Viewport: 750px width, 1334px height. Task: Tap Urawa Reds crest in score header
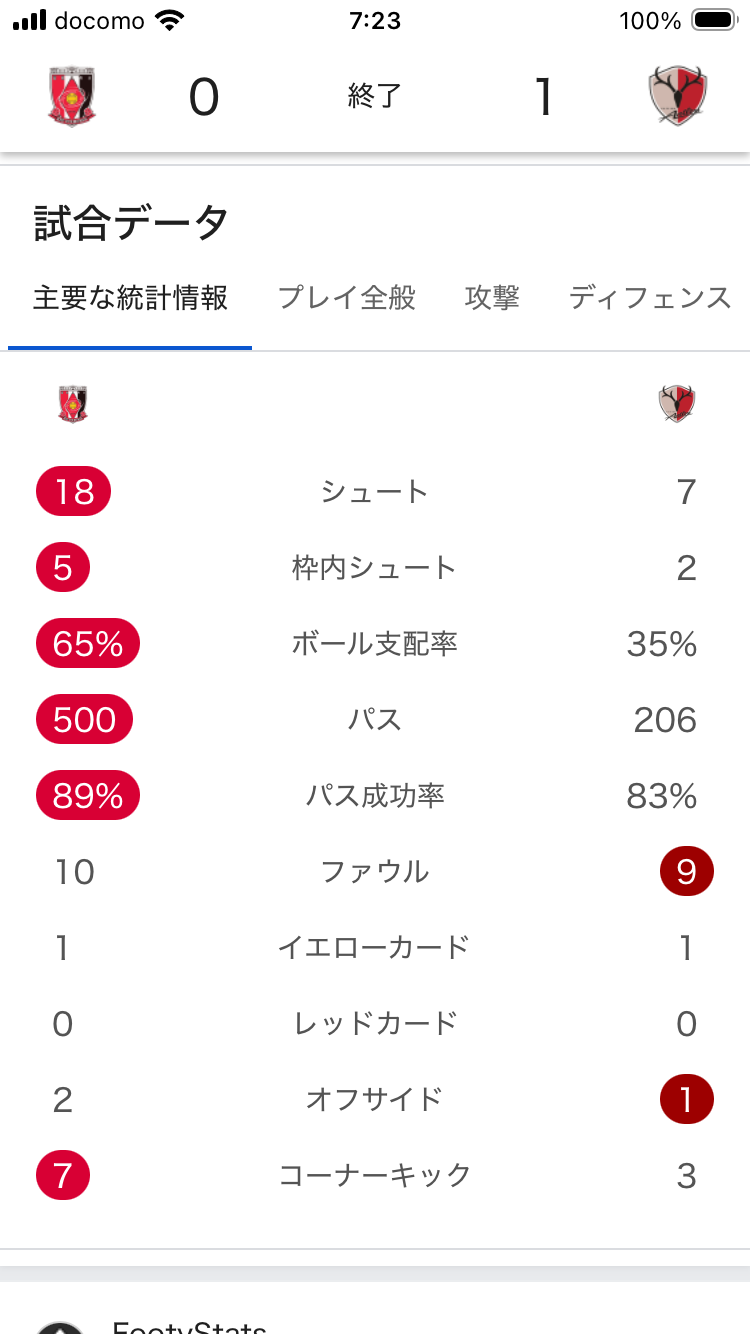tap(72, 97)
